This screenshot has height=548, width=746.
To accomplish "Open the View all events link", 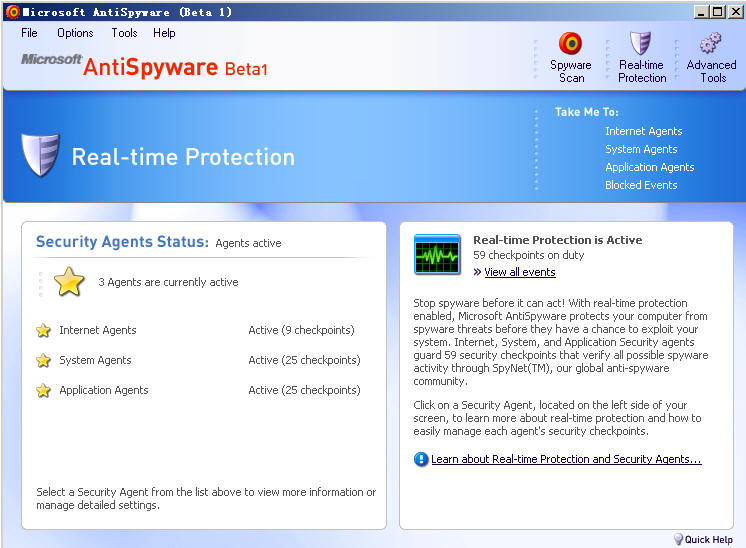I will pos(520,272).
